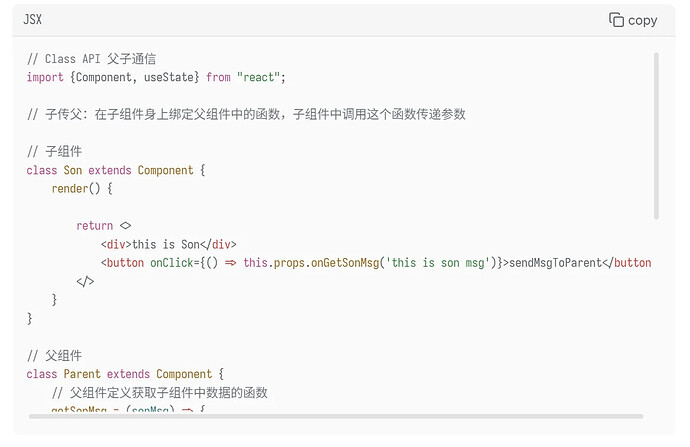Click the "// 父组件" comment line
690x447 pixels.
54,355
